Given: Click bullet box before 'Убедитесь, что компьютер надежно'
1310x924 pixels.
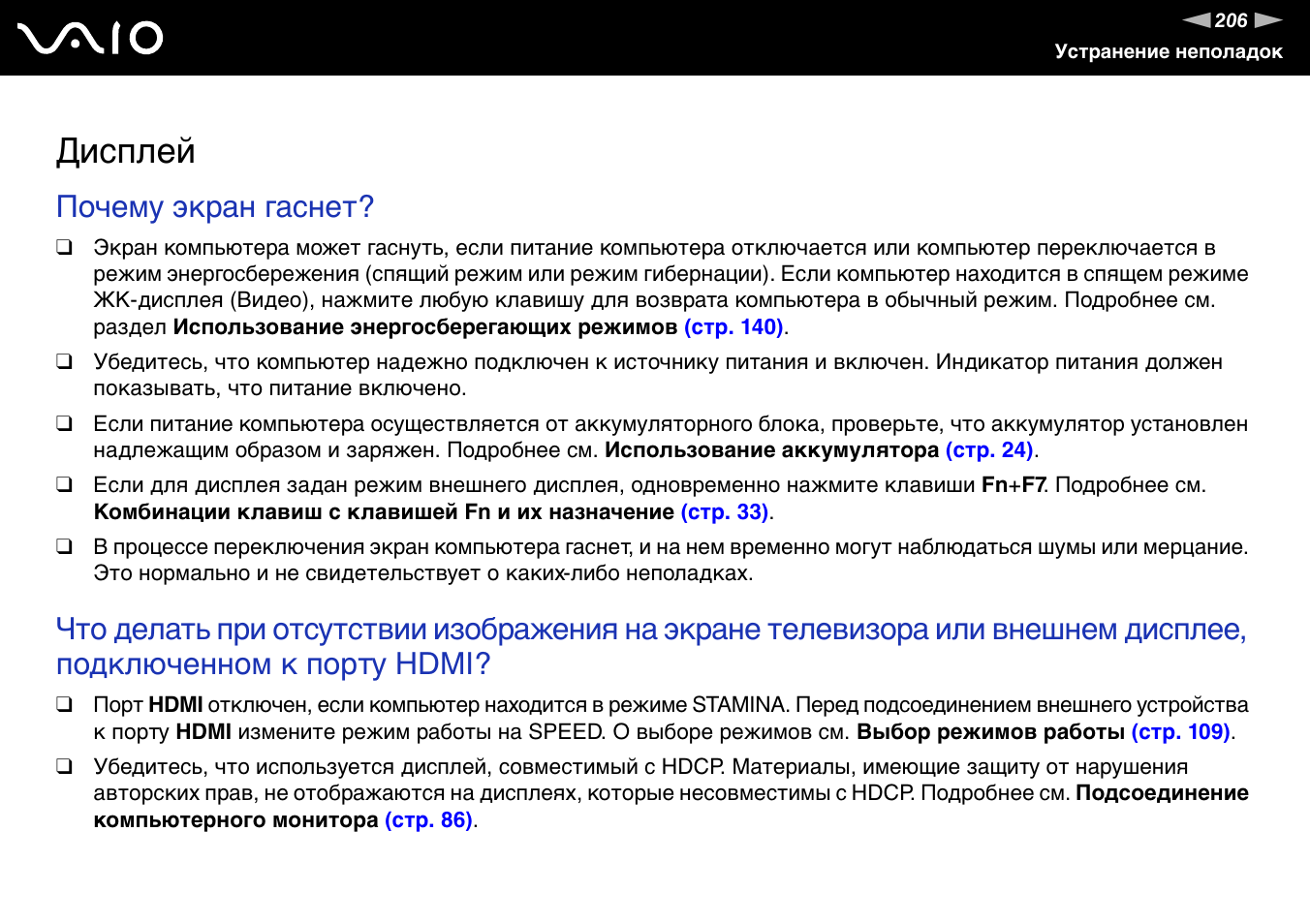Looking at the screenshot, I should pos(64,361).
